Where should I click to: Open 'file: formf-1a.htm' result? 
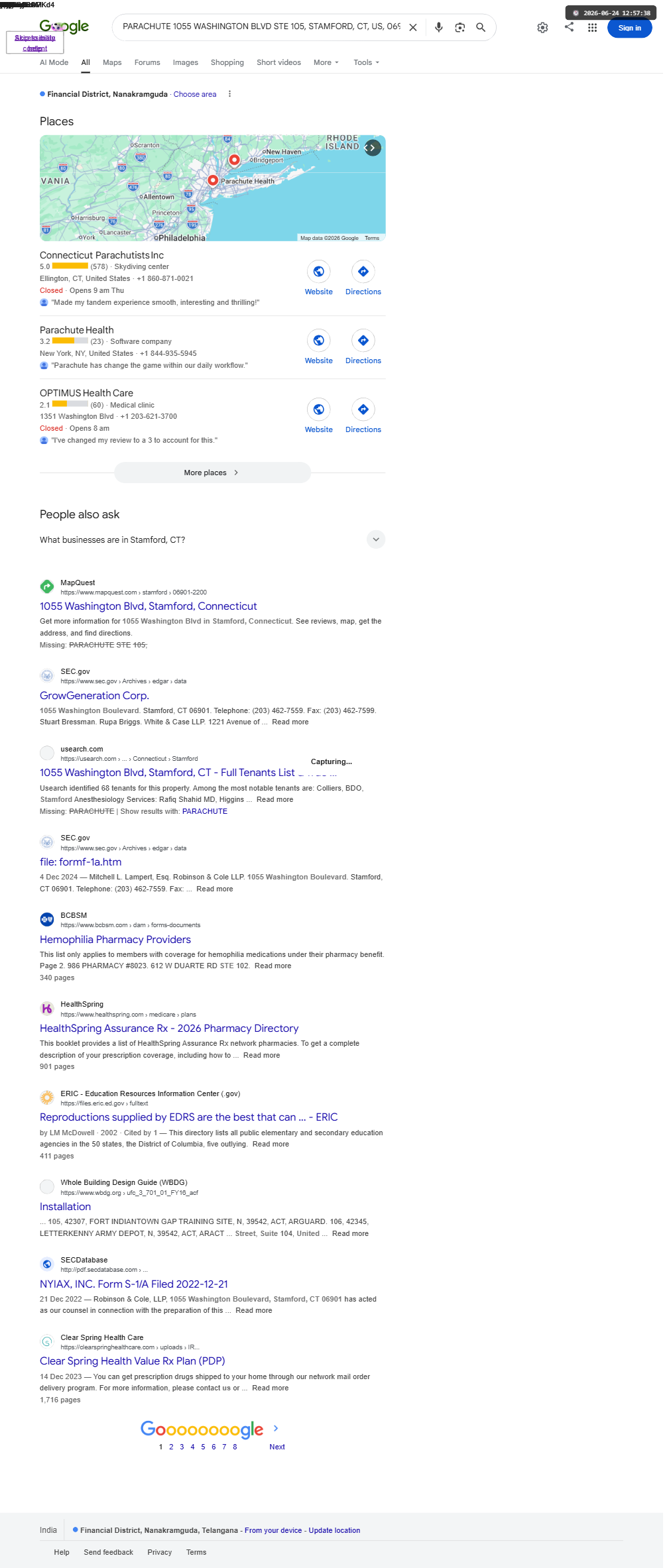coord(80,862)
